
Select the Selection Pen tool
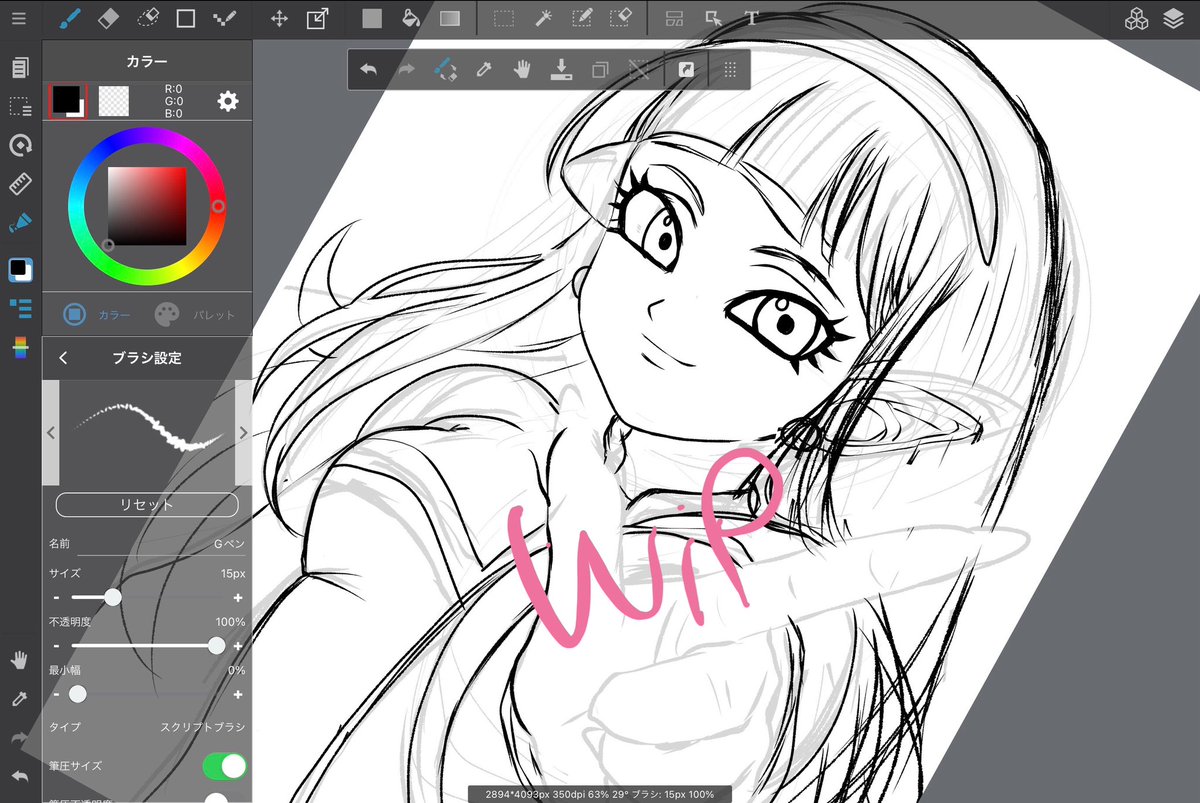[x=582, y=18]
